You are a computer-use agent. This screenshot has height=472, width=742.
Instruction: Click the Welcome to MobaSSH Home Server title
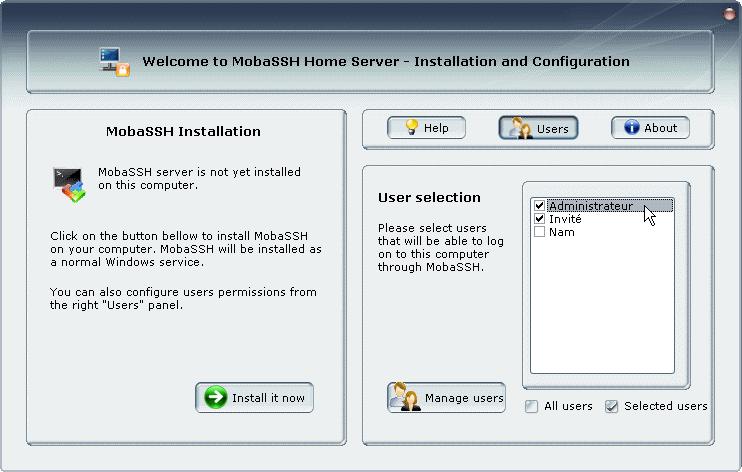tap(386, 62)
